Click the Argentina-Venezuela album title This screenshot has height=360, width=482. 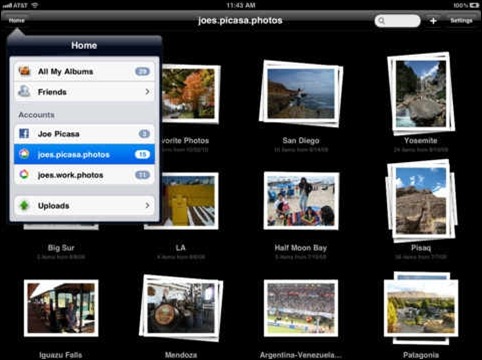[301, 355]
